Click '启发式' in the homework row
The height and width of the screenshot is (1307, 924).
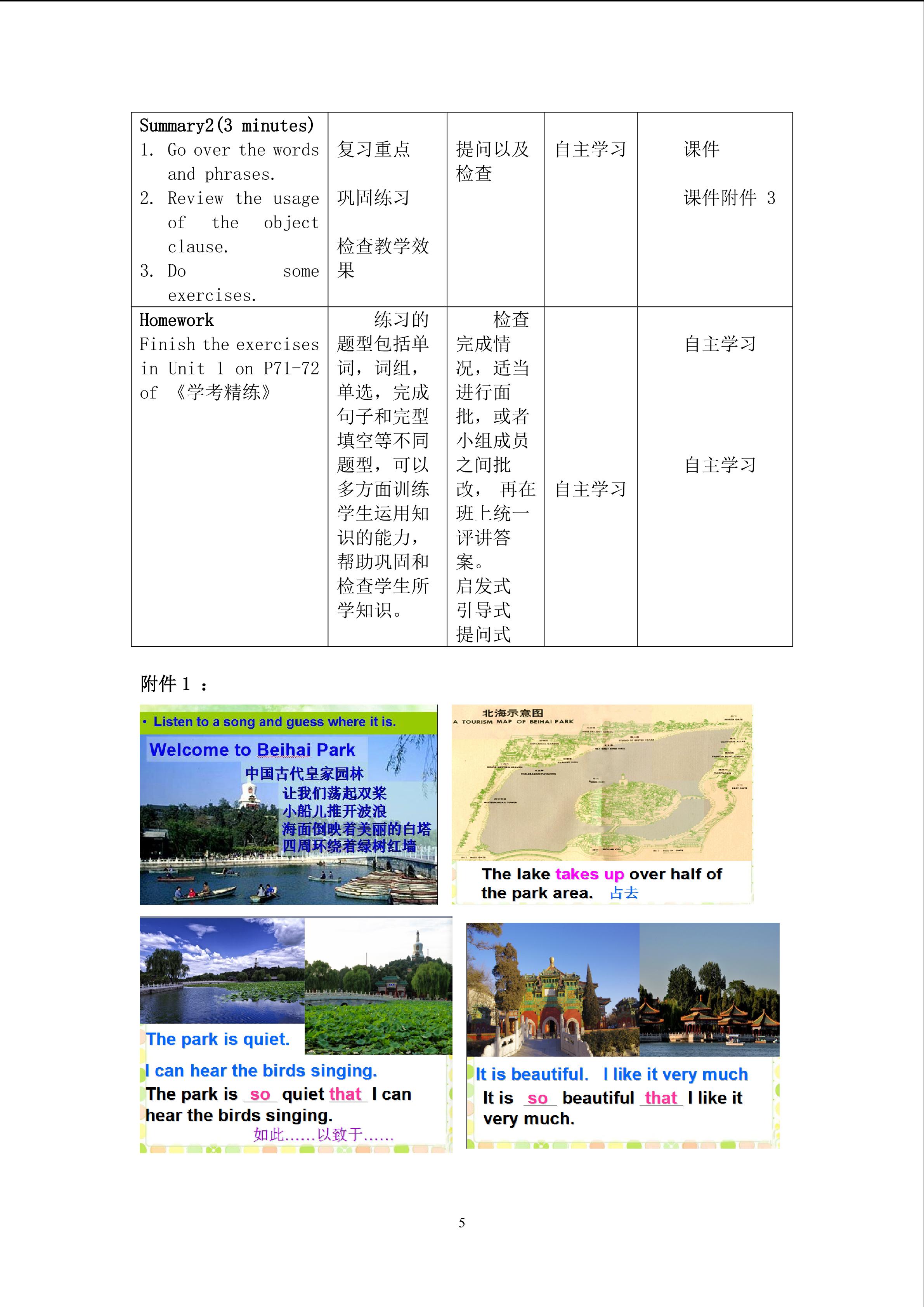483,586
